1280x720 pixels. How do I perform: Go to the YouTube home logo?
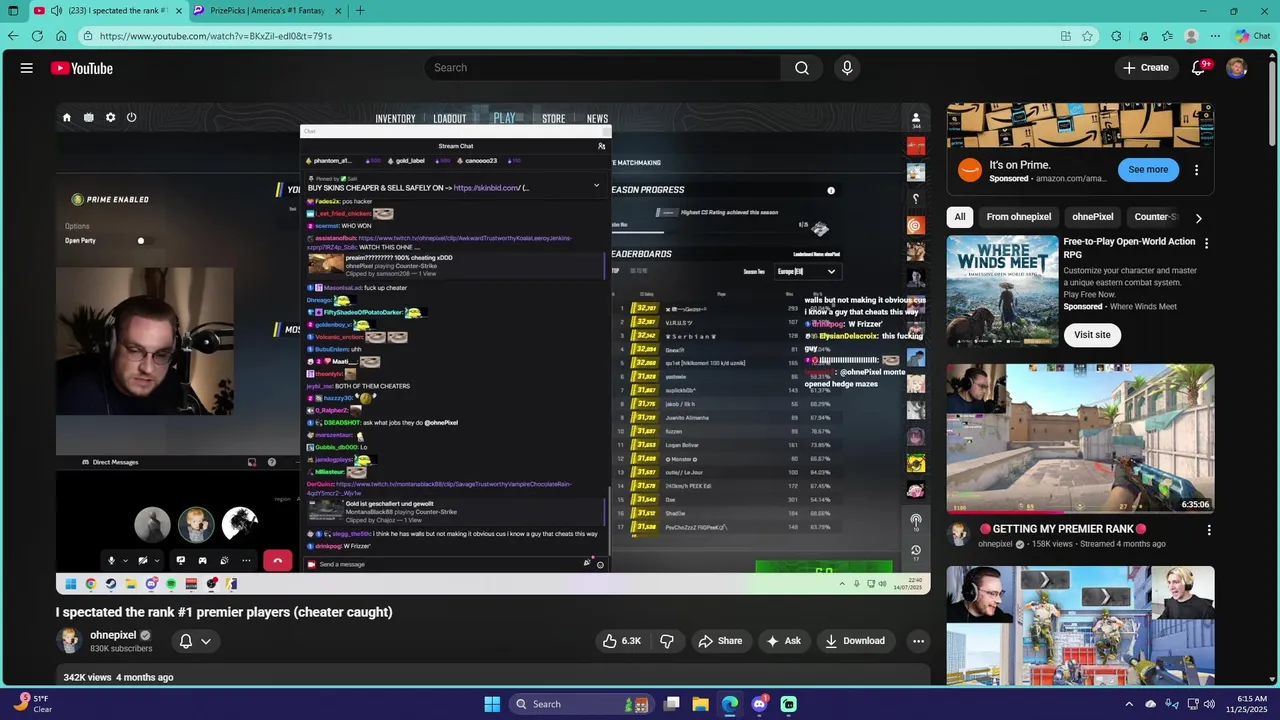tap(82, 68)
